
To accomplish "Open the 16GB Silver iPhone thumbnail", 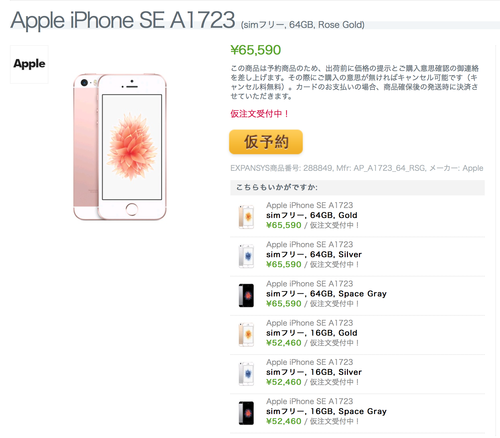I will pos(246,374).
